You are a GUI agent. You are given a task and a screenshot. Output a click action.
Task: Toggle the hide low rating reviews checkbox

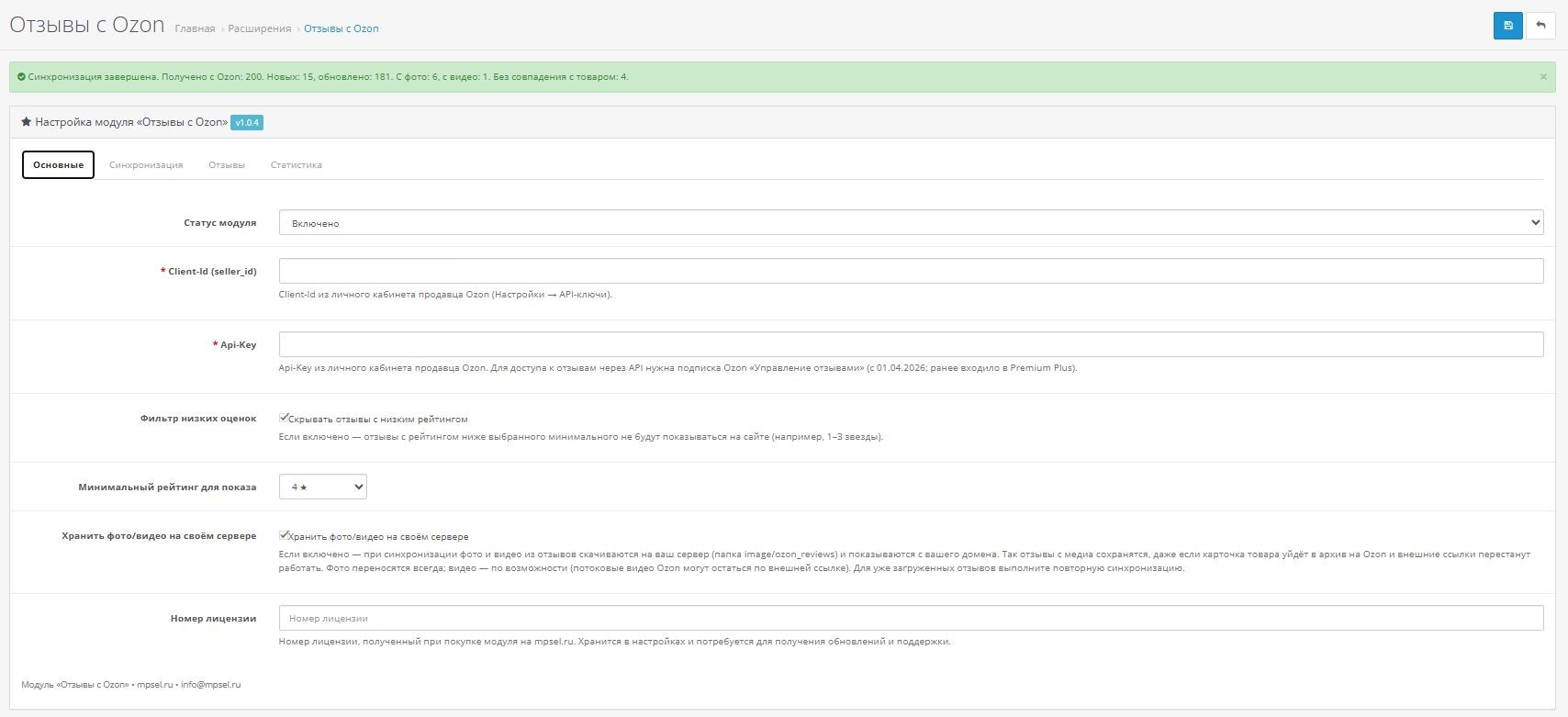pos(285,418)
